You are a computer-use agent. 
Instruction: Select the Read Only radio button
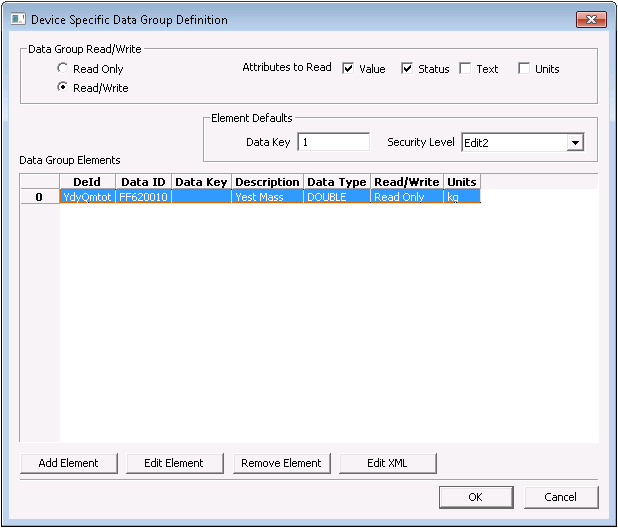point(62,68)
